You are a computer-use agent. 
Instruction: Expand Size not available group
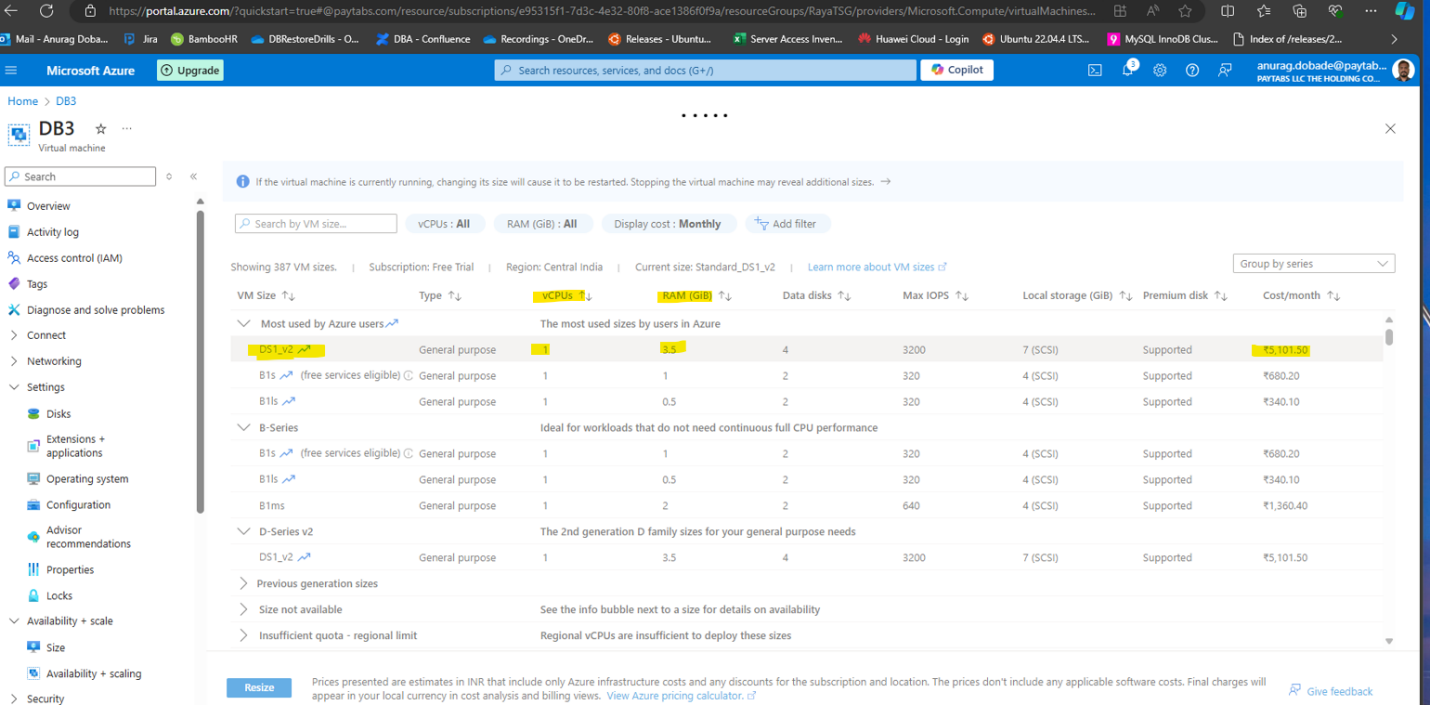pyautogui.click(x=243, y=610)
